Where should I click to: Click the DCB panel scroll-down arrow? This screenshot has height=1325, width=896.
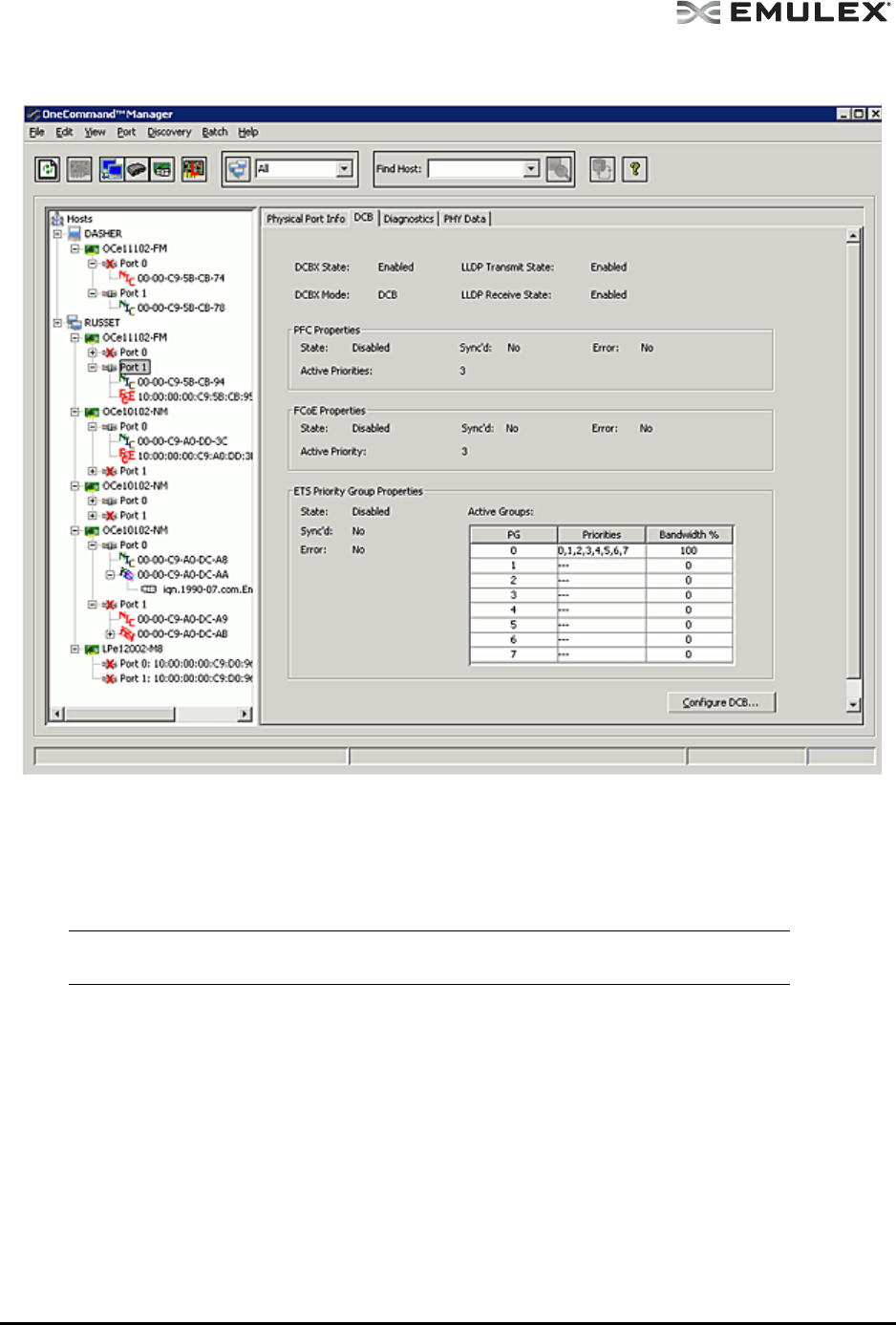(x=854, y=705)
